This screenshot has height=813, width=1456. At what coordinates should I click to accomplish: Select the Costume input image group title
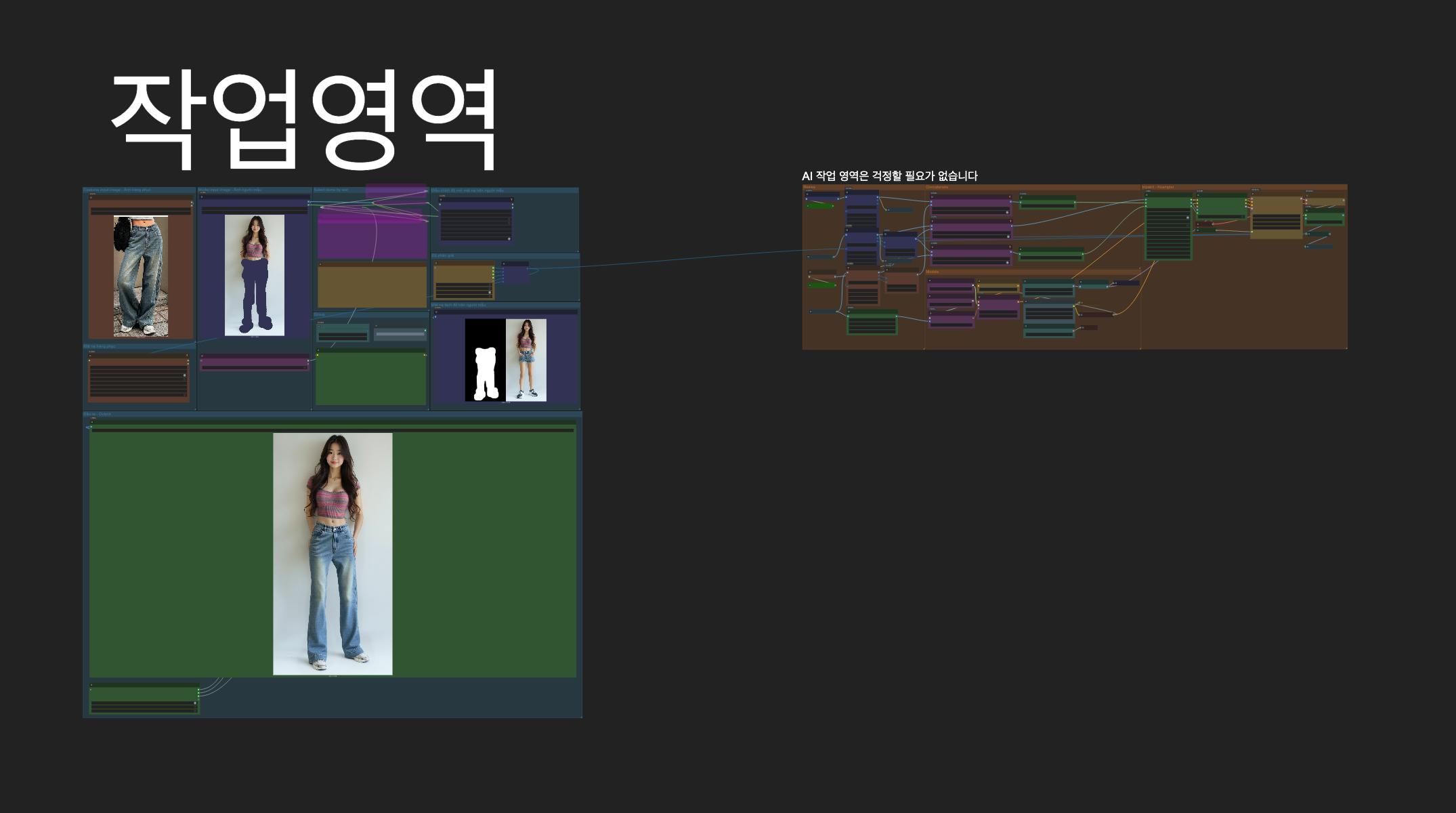(x=117, y=190)
